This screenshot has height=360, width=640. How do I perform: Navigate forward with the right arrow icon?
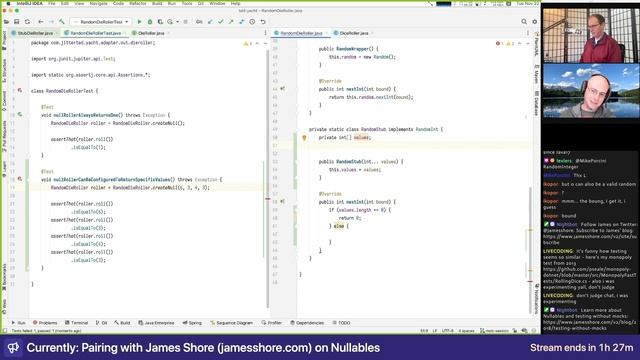[x=51, y=22]
